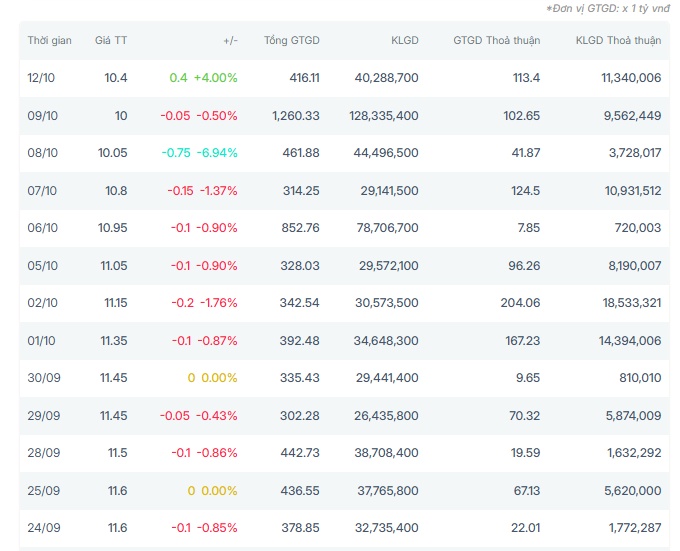This screenshot has height=551, width=680.
Task: Click negotiated value 113.4
Action: [526, 78]
